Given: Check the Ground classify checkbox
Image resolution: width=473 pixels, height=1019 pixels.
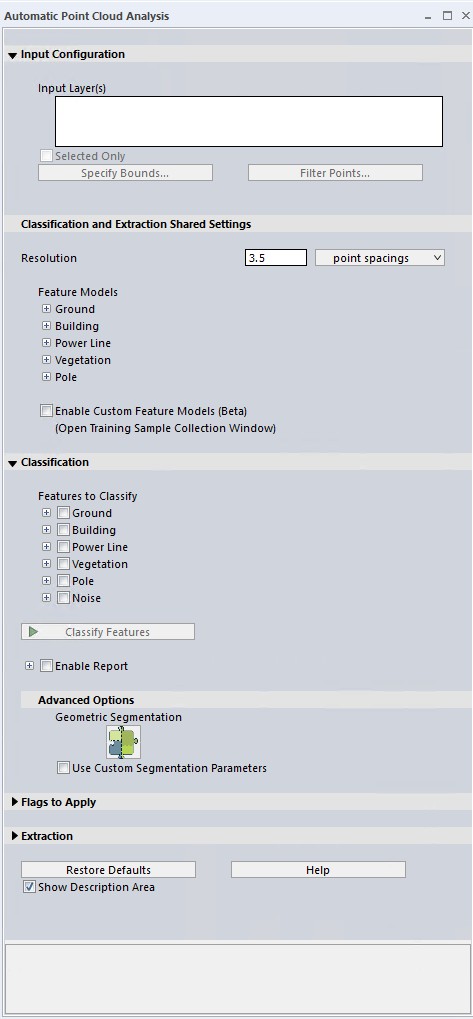Looking at the screenshot, I should pyautogui.click(x=64, y=513).
